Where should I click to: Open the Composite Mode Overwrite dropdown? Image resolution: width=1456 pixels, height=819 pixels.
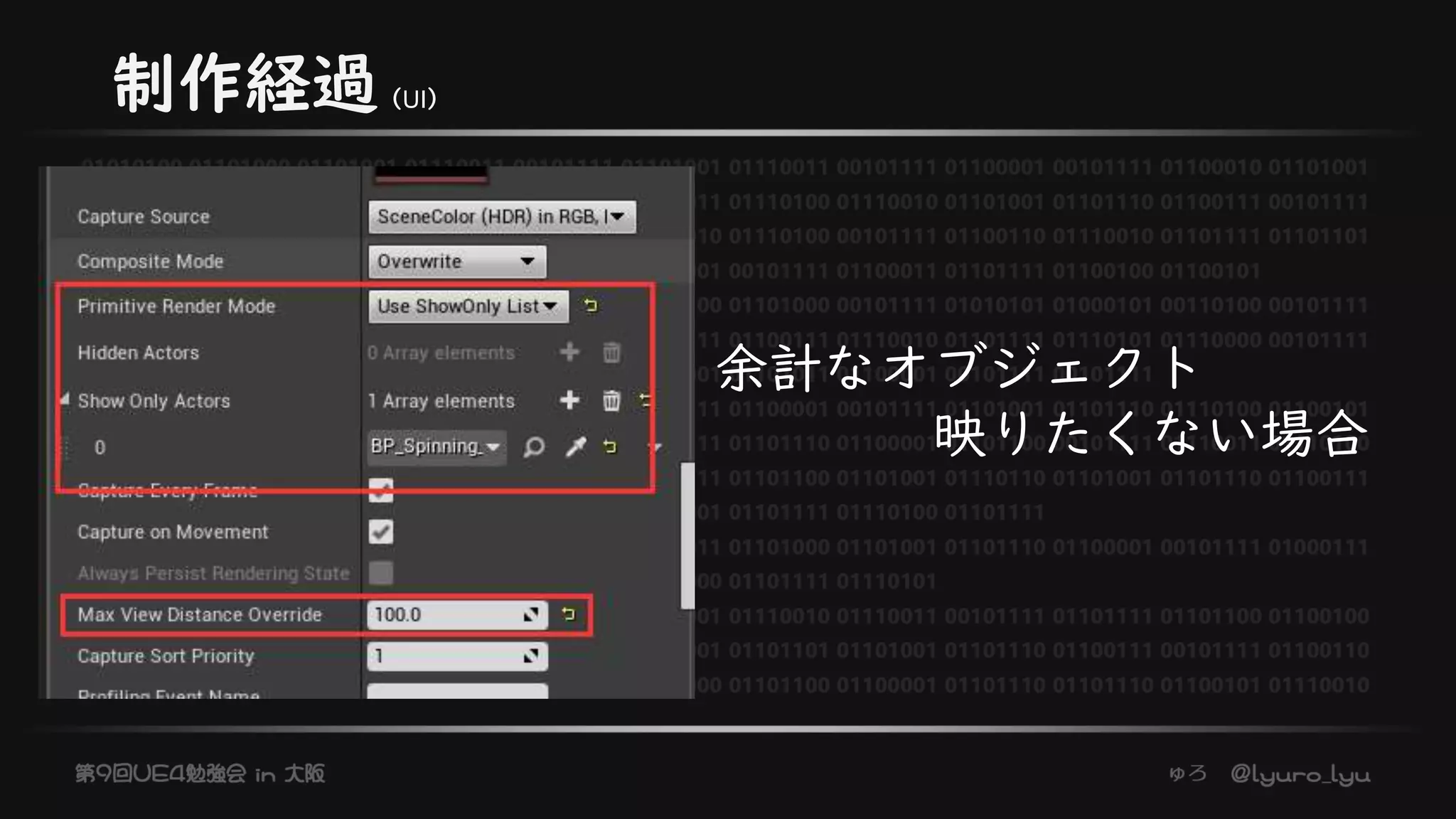coord(457,262)
